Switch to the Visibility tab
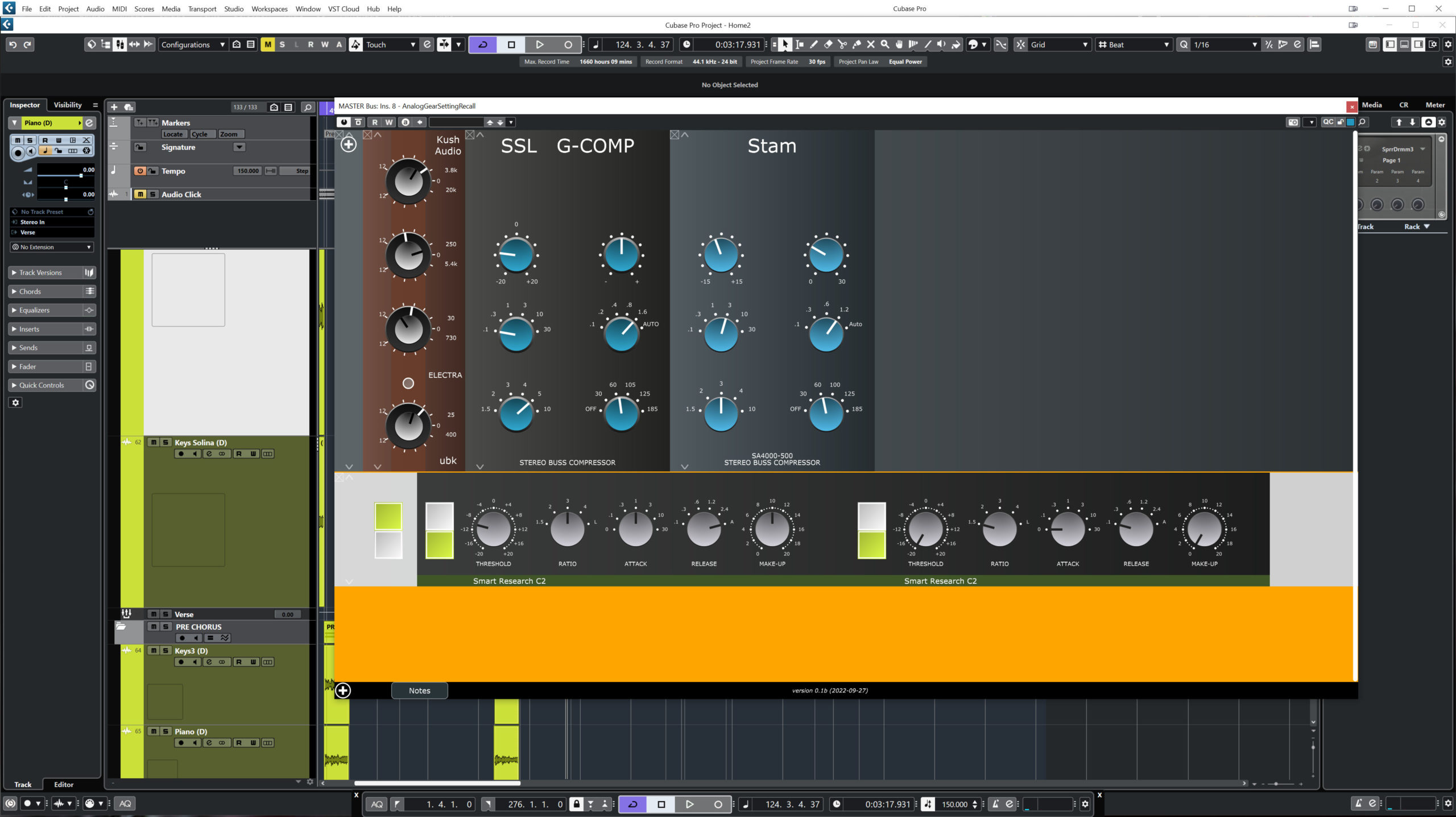Image resolution: width=1456 pixels, height=817 pixels. pos(68,105)
